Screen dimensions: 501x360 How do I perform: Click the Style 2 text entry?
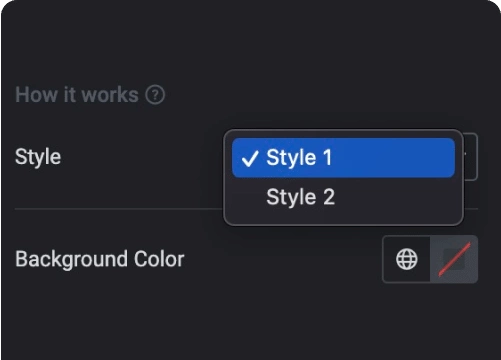point(300,197)
